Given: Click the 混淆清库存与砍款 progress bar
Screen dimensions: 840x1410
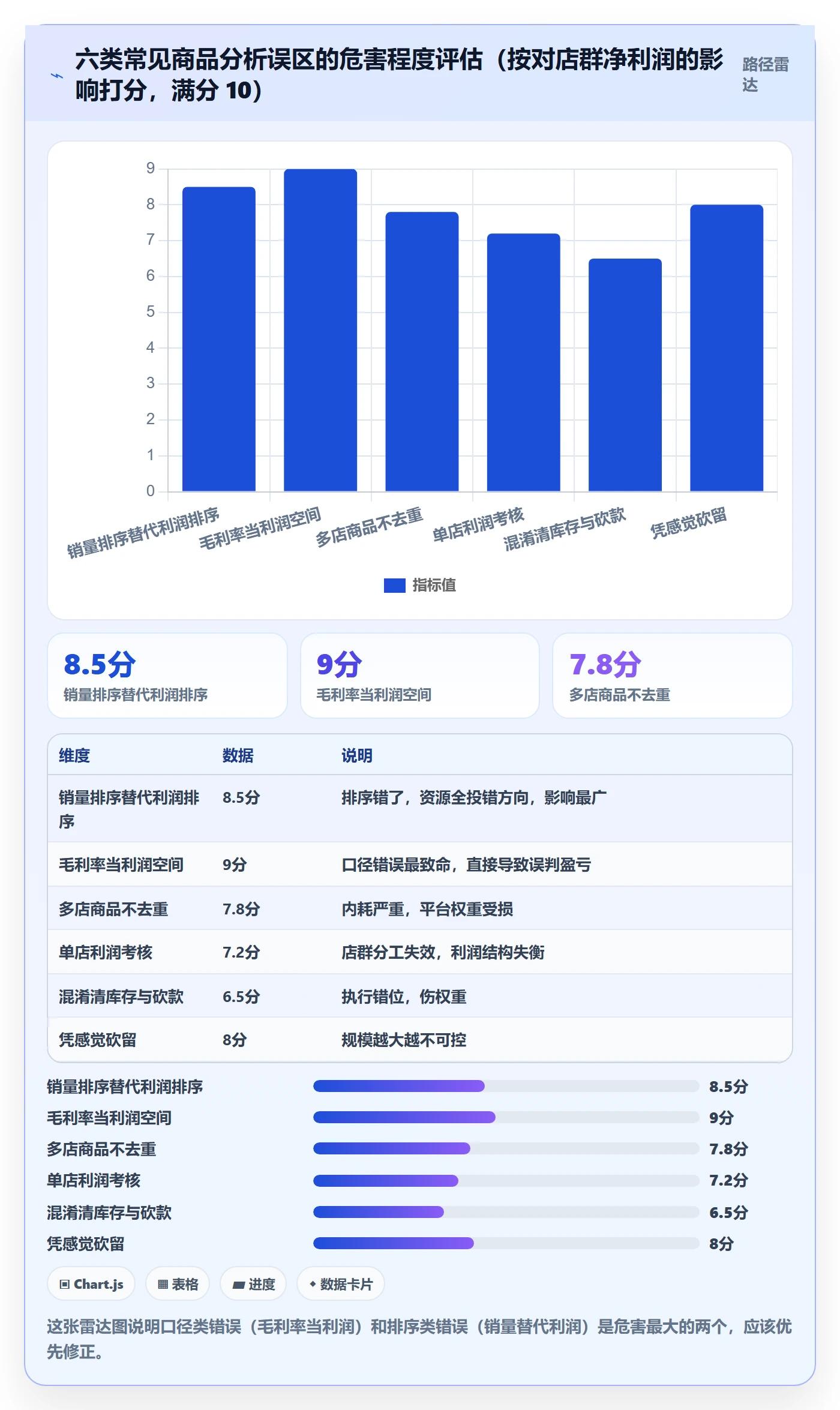Looking at the screenshot, I should (506, 1212).
